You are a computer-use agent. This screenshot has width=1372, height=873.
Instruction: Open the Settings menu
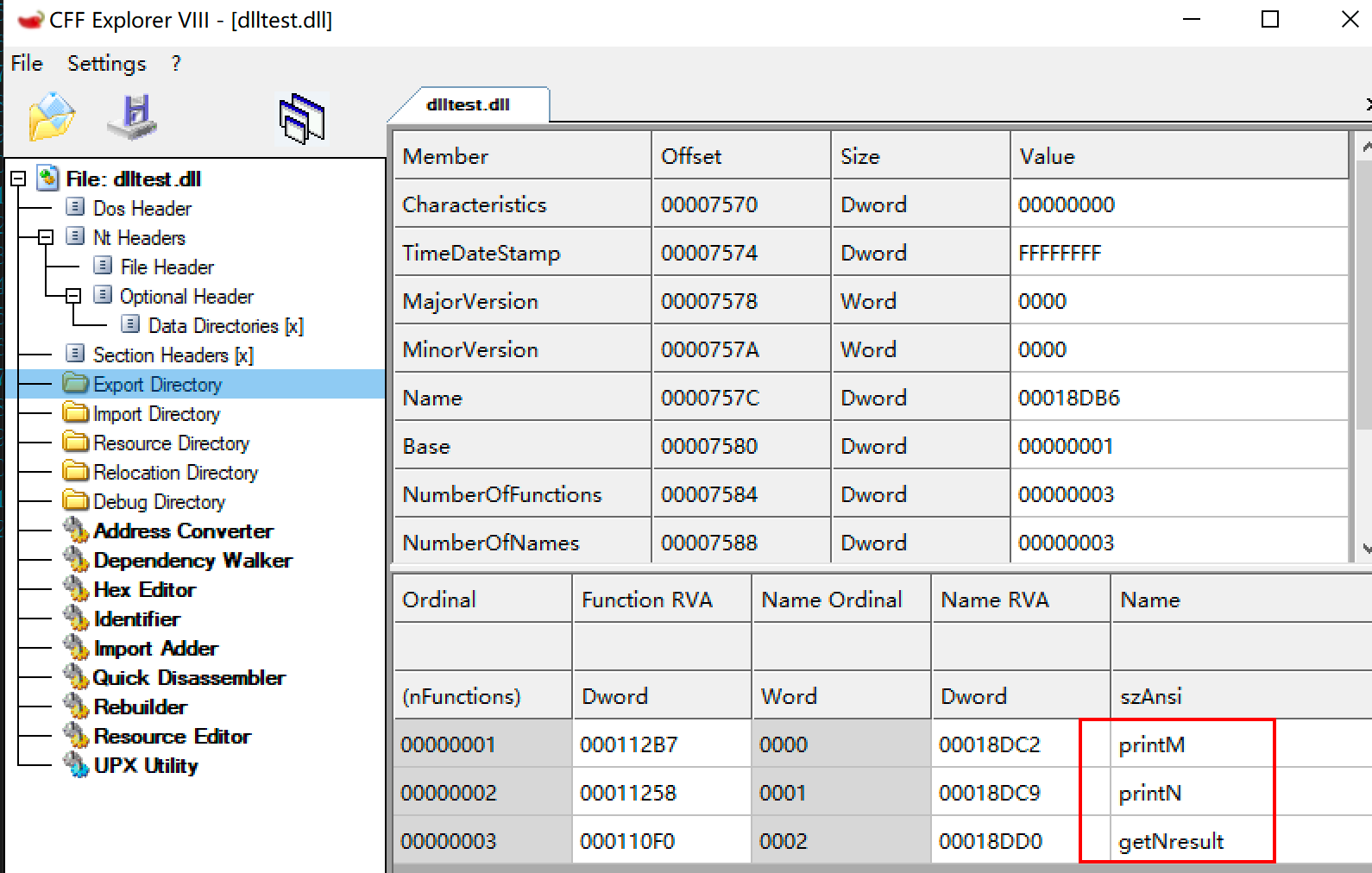pos(107,63)
